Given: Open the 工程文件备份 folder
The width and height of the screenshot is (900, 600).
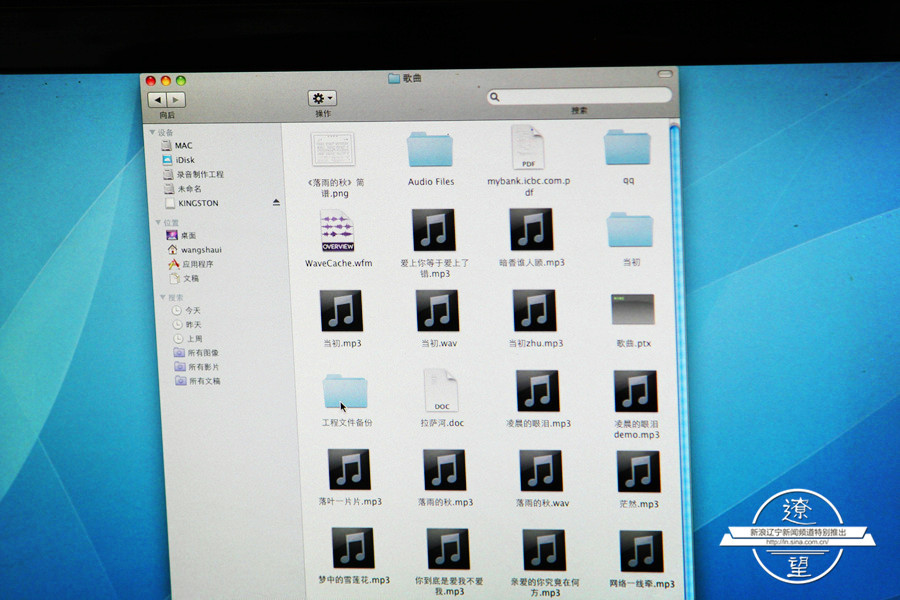Looking at the screenshot, I should pos(346,392).
